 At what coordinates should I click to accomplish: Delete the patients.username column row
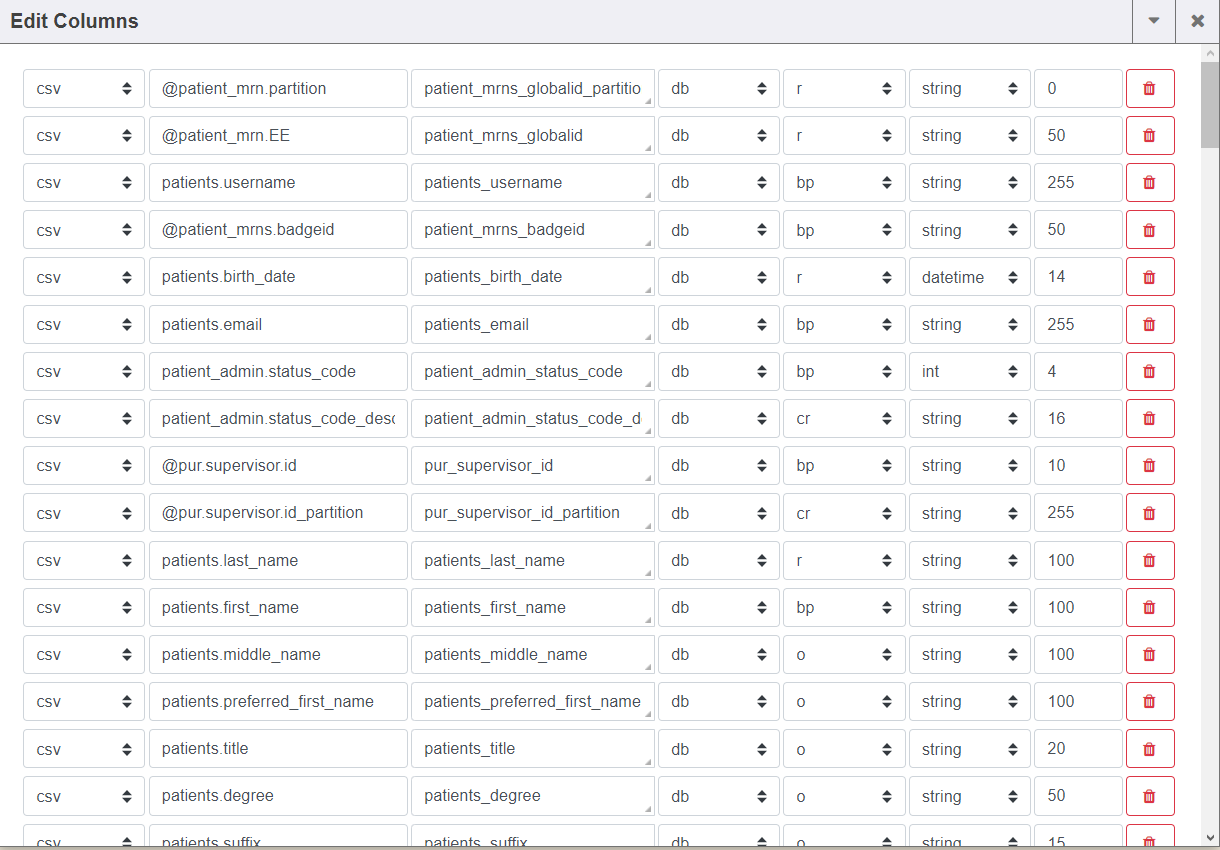pyautogui.click(x=1149, y=183)
